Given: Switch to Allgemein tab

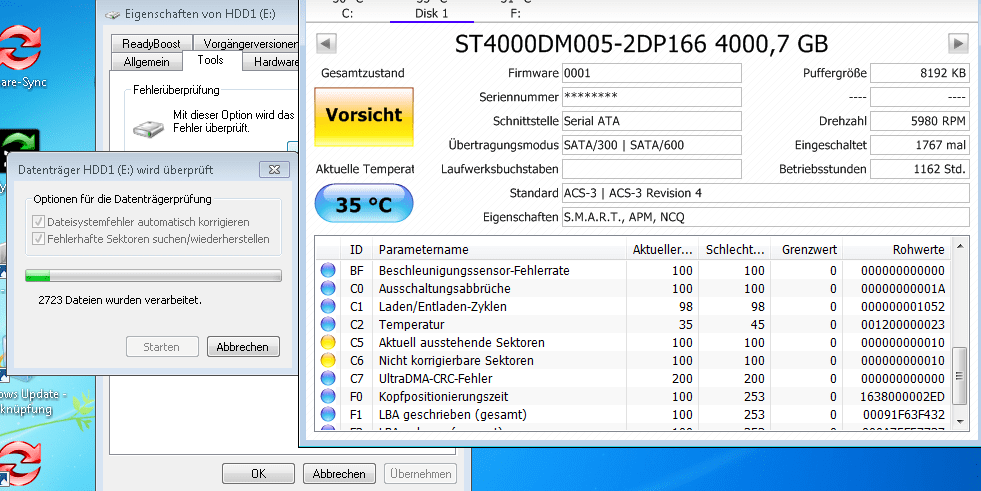Looking at the screenshot, I should [x=146, y=62].
